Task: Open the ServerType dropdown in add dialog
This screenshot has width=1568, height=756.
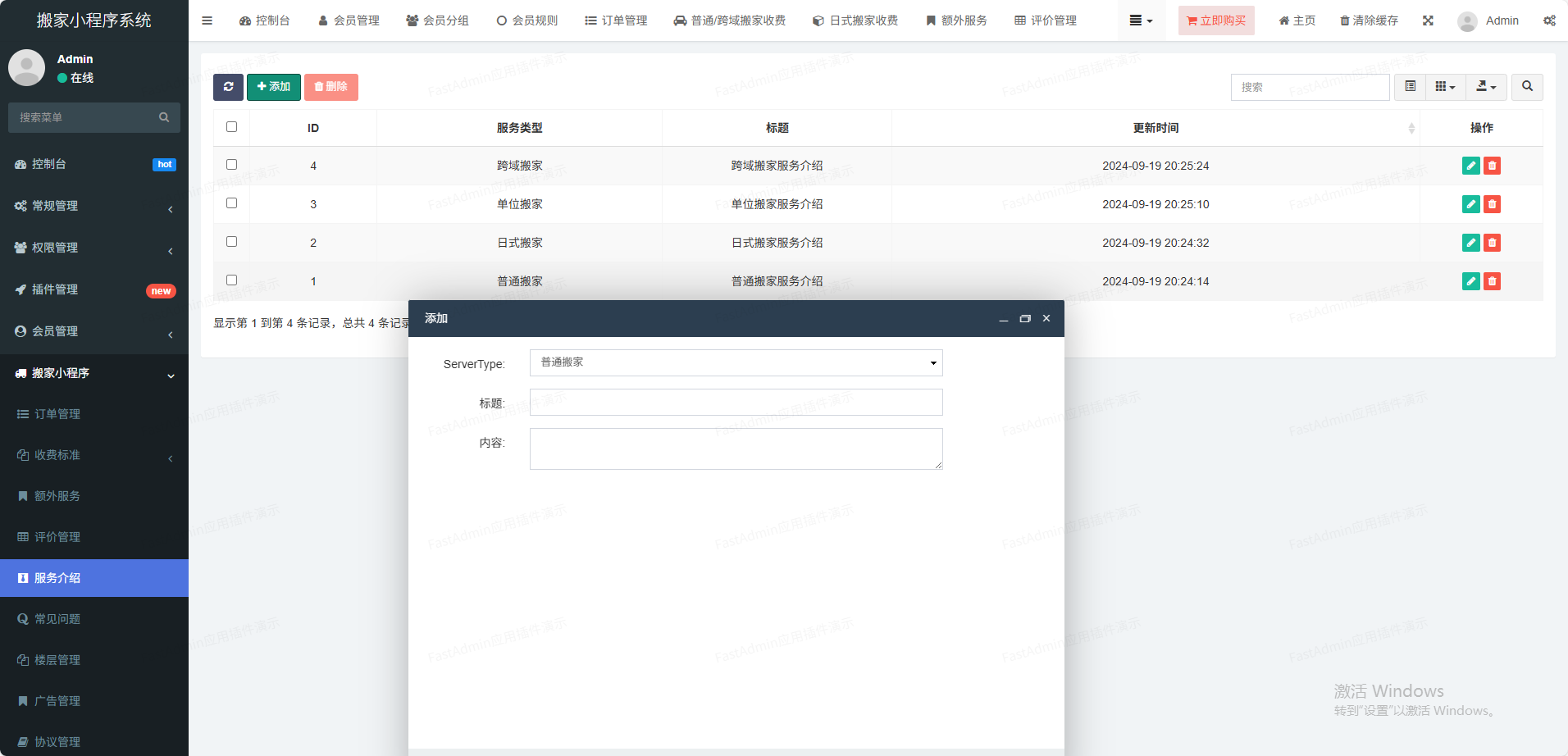Action: 736,362
